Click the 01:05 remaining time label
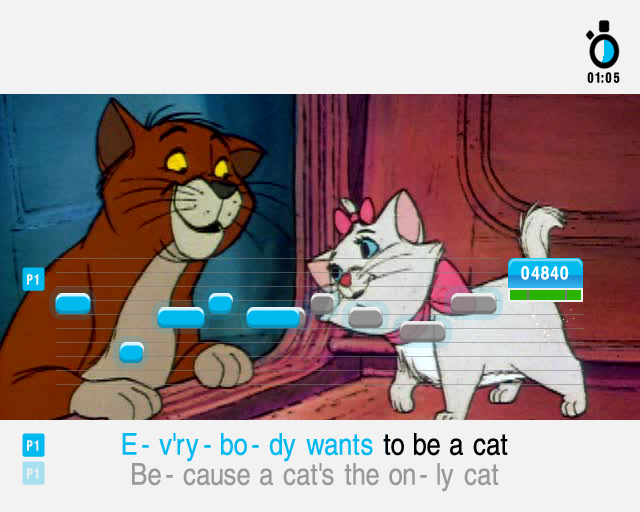640x512 pixels. [603, 78]
